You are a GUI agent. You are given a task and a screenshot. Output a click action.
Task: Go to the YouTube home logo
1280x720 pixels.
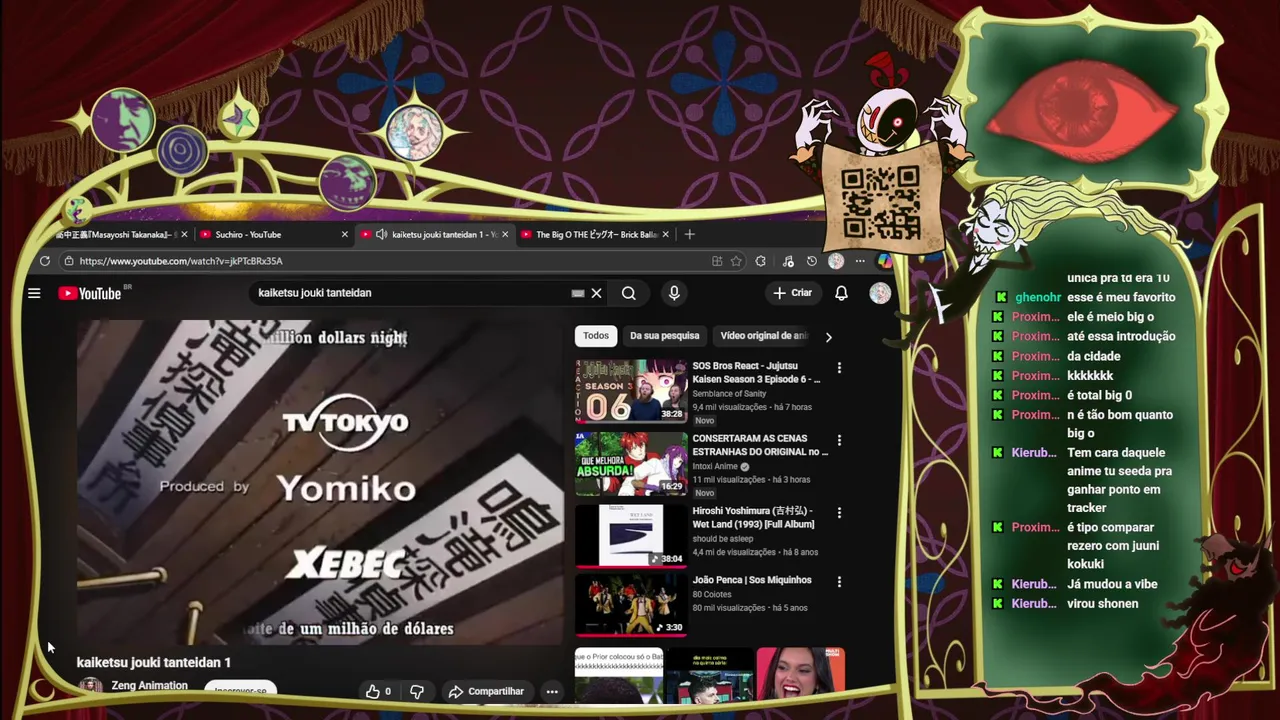click(90, 293)
